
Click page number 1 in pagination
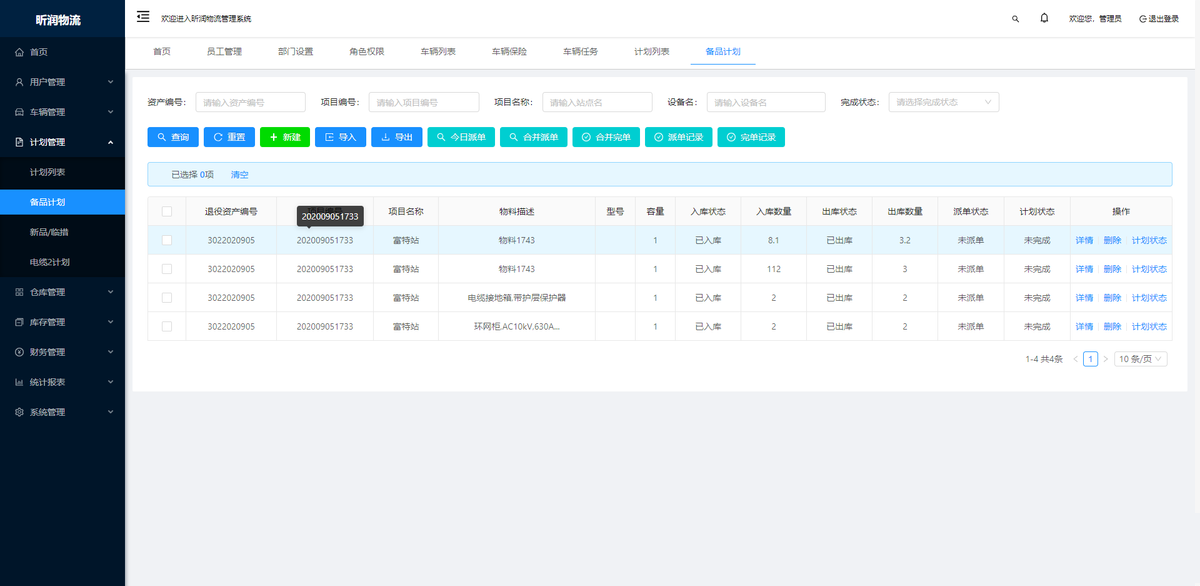pyautogui.click(x=1090, y=359)
